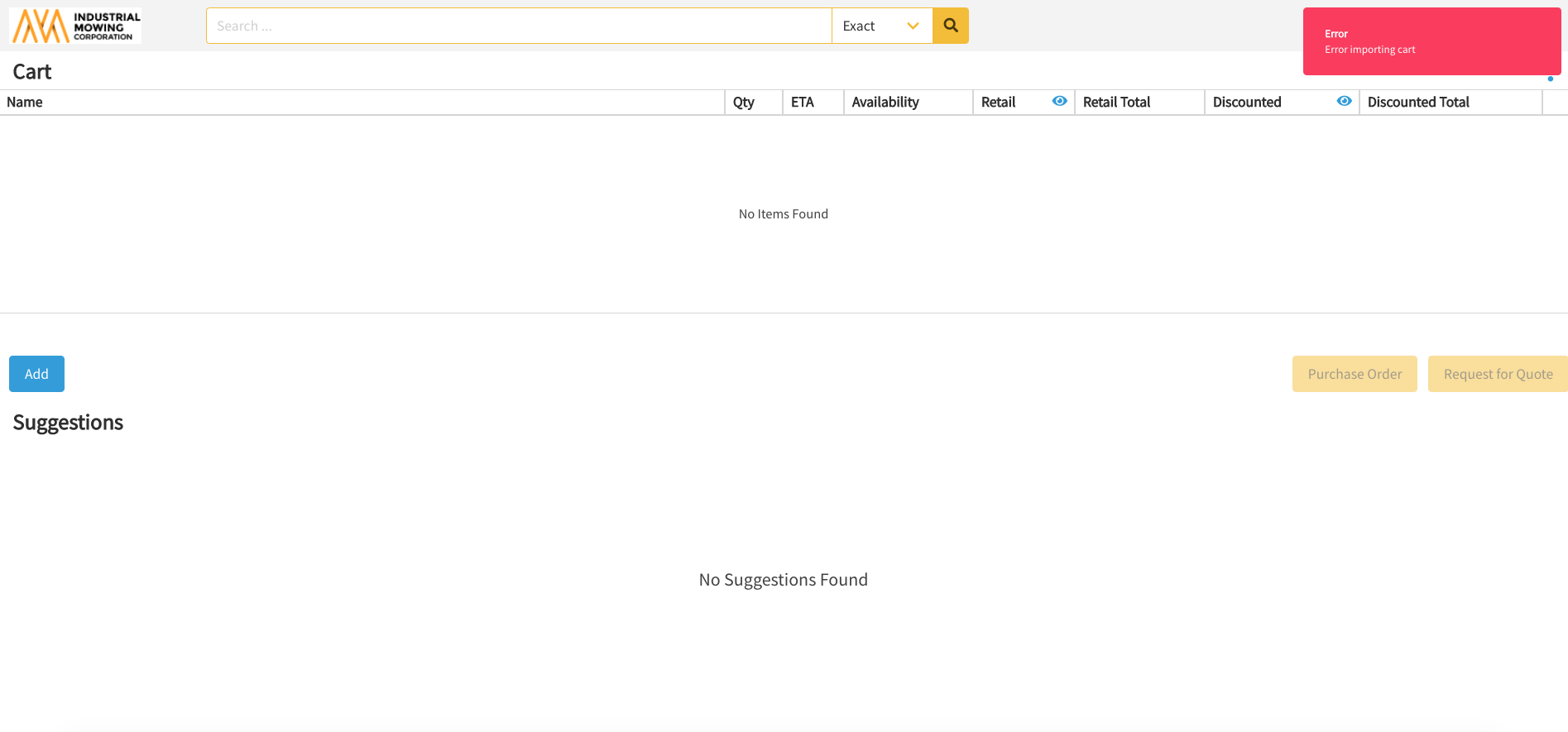Screen dimensions: 1568x732
Task: Click the magnifying glass search button
Action: pos(950,26)
